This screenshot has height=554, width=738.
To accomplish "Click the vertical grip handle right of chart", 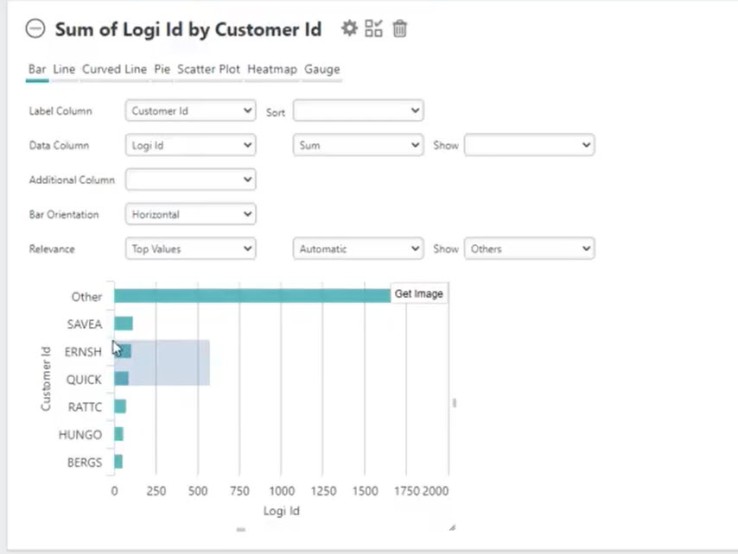I will point(454,403).
